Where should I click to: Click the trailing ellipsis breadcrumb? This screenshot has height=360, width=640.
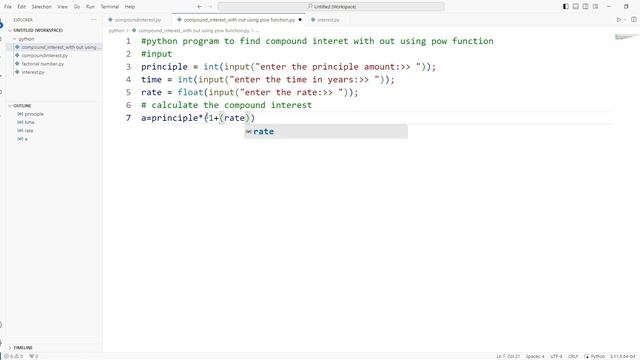click(257, 31)
